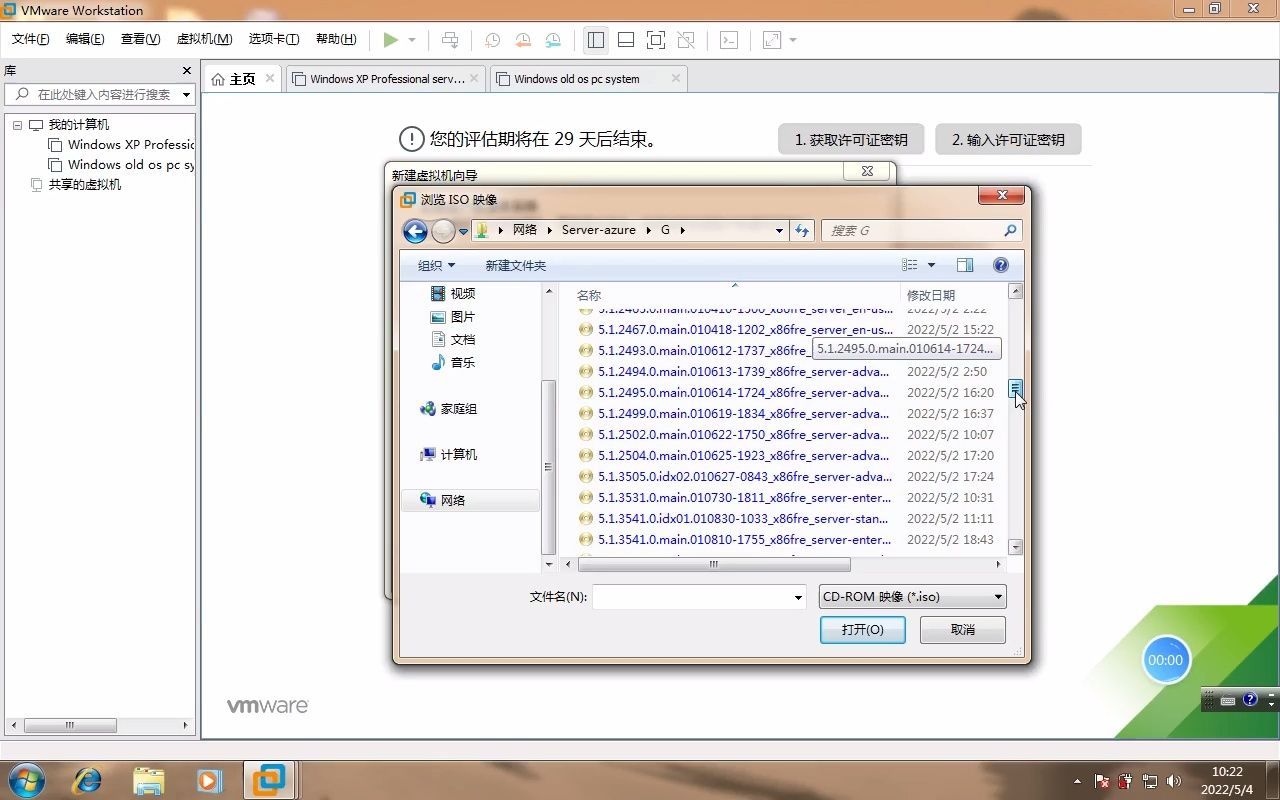Viewport: 1280px width, 800px height.
Task: Select 视频 in the navigation pane
Action: (453, 294)
